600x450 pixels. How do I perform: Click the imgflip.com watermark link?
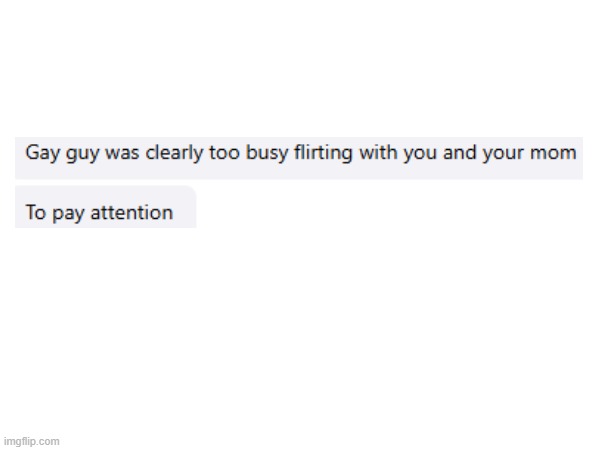pos(31,440)
